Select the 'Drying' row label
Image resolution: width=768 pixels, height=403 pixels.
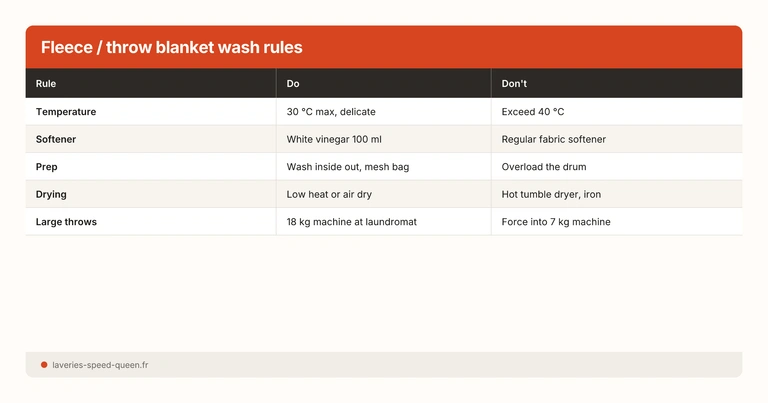[51, 194]
